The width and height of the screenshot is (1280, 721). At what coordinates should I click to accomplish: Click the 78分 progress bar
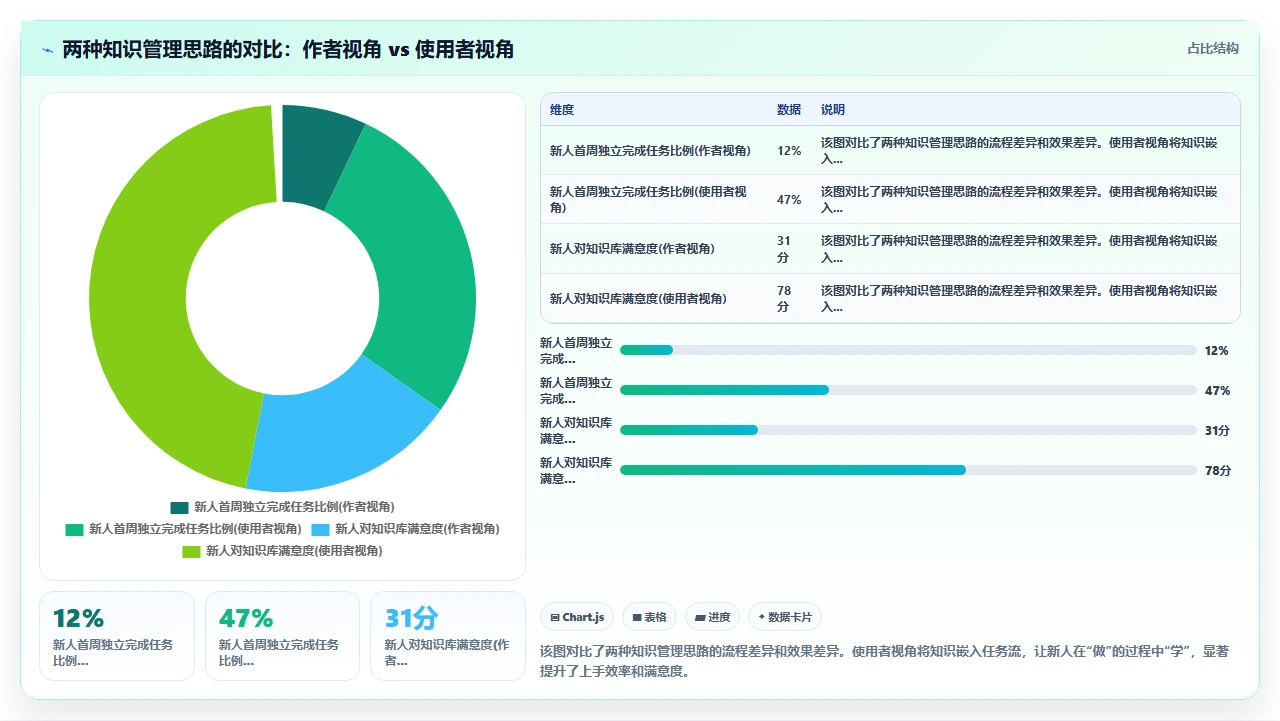[908, 470]
